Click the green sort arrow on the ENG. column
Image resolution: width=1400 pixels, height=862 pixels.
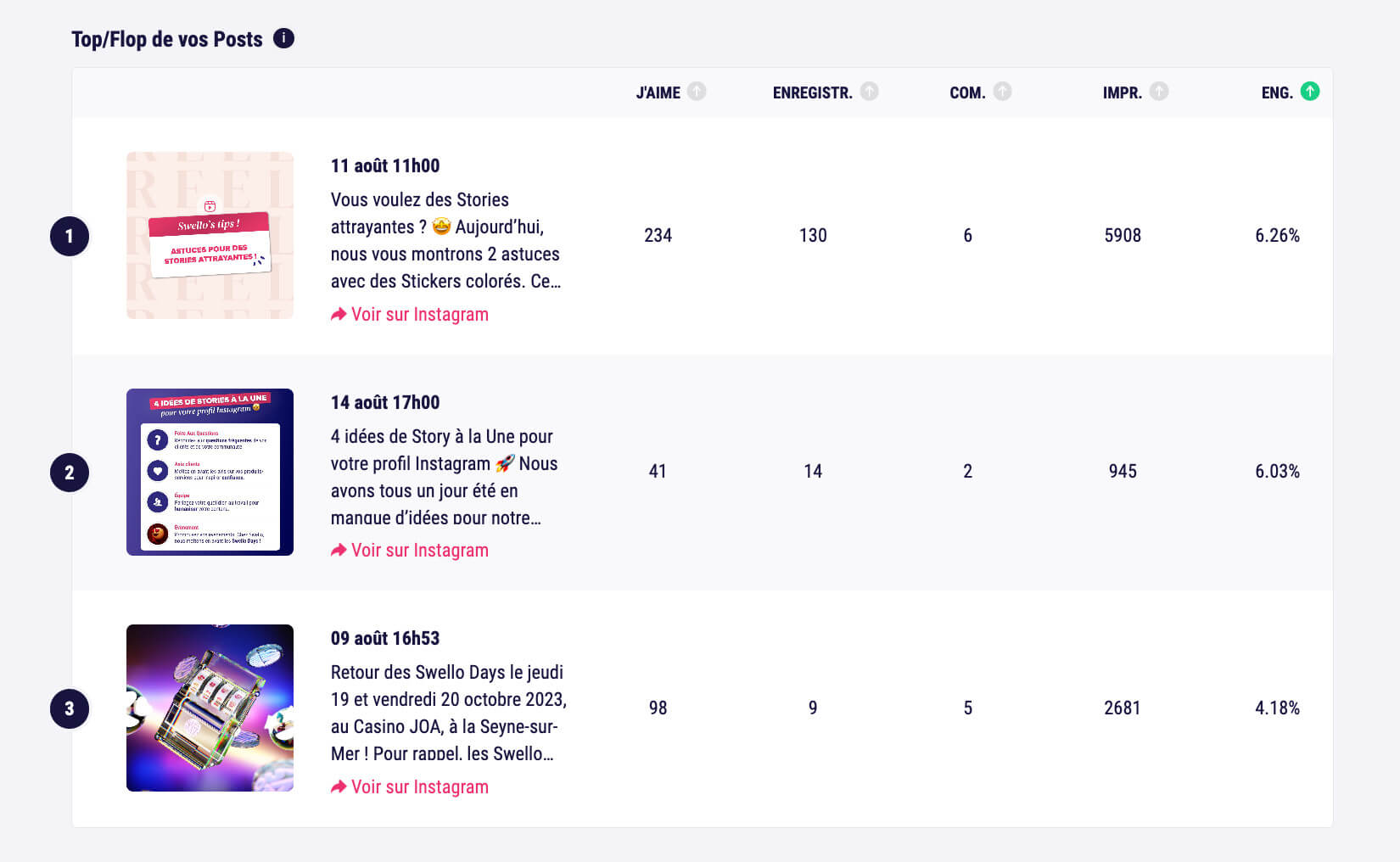coord(1308,91)
